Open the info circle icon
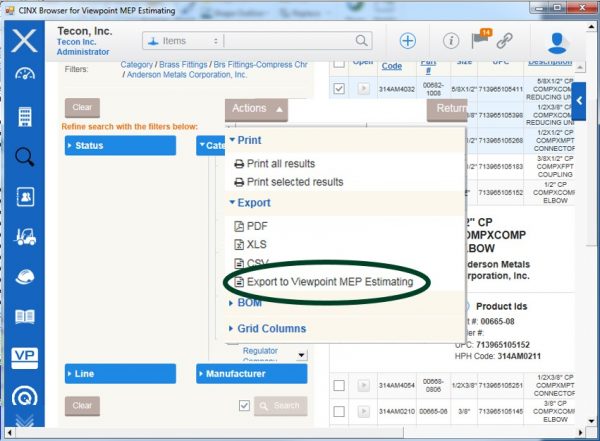The image size is (600, 441). (451, 41)
